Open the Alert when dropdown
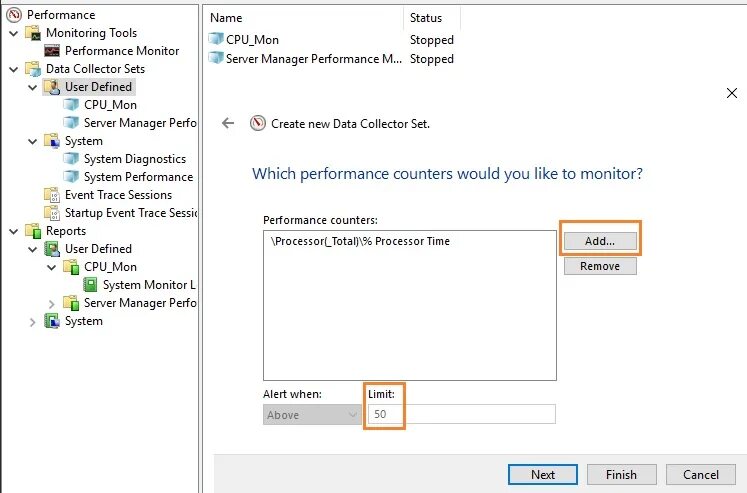 pyautogui.click(x=312, y=414)
